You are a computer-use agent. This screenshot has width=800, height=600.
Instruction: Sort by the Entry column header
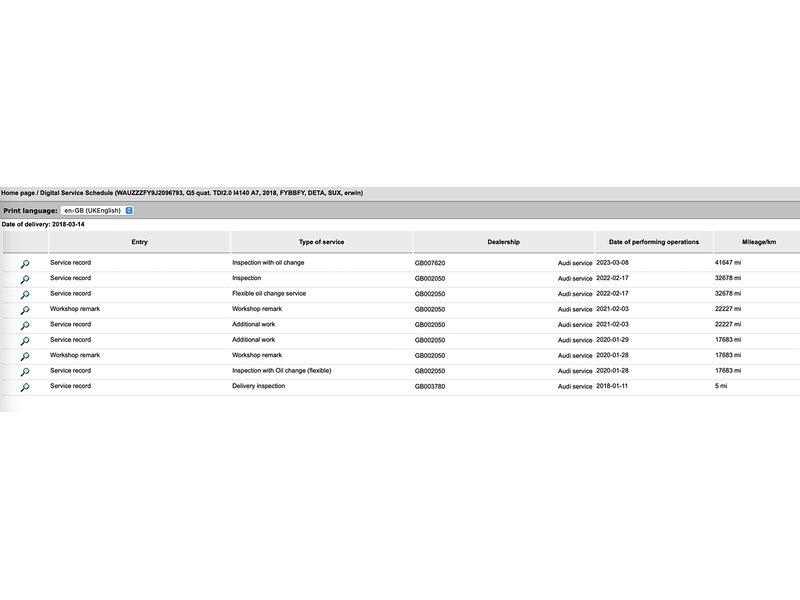pyautogui.click(x=139, y=242)
